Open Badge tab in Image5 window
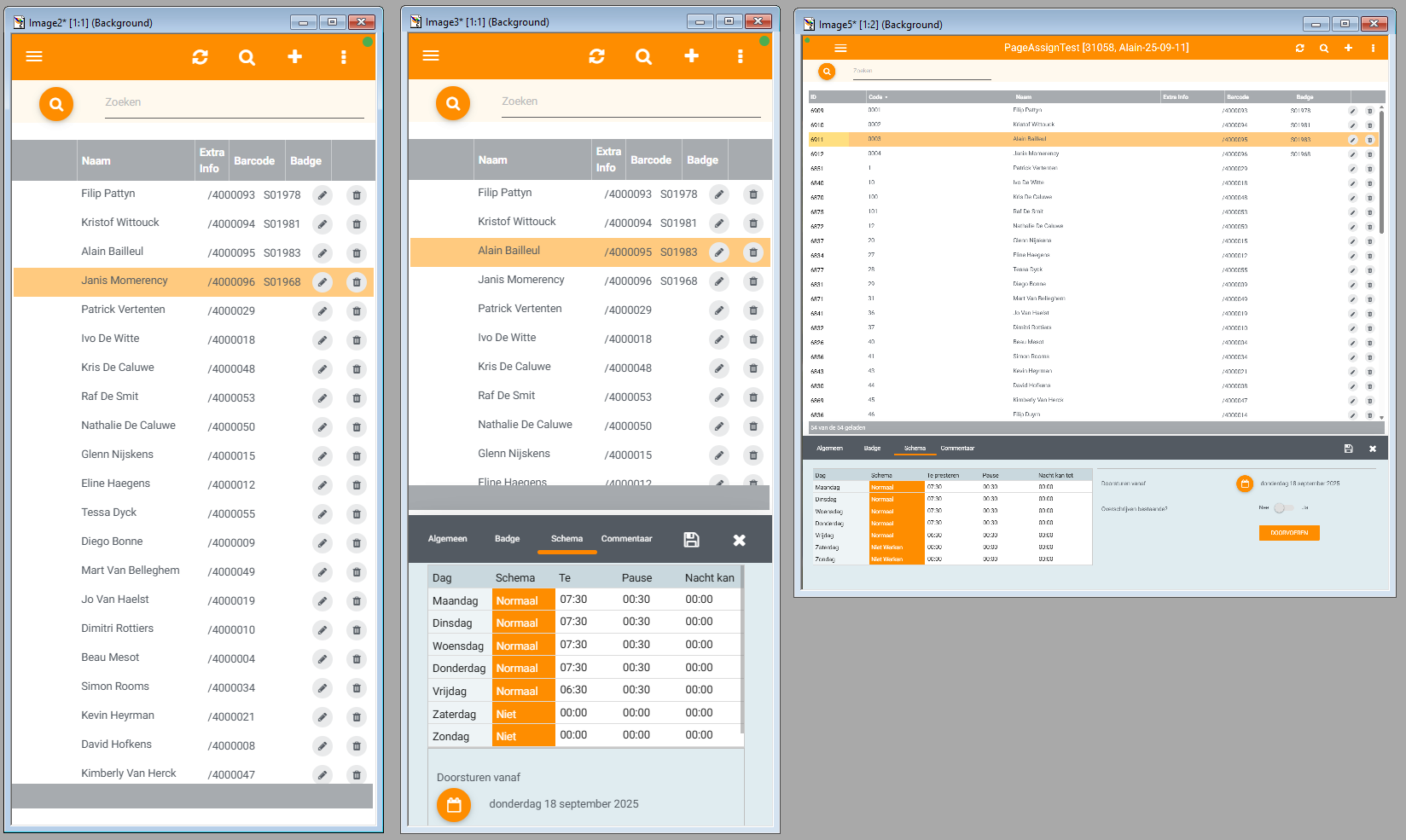1406x840 pixels. pos(872,449)
